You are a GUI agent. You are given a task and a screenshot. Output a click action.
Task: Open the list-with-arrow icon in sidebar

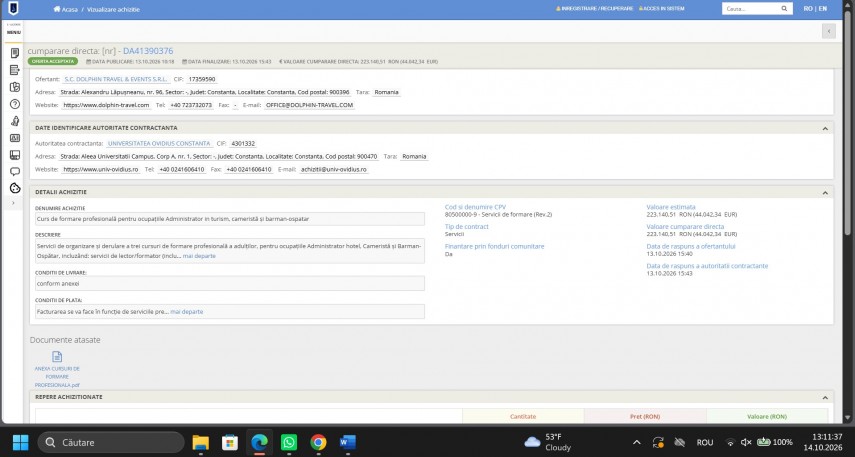coord(15,70)
